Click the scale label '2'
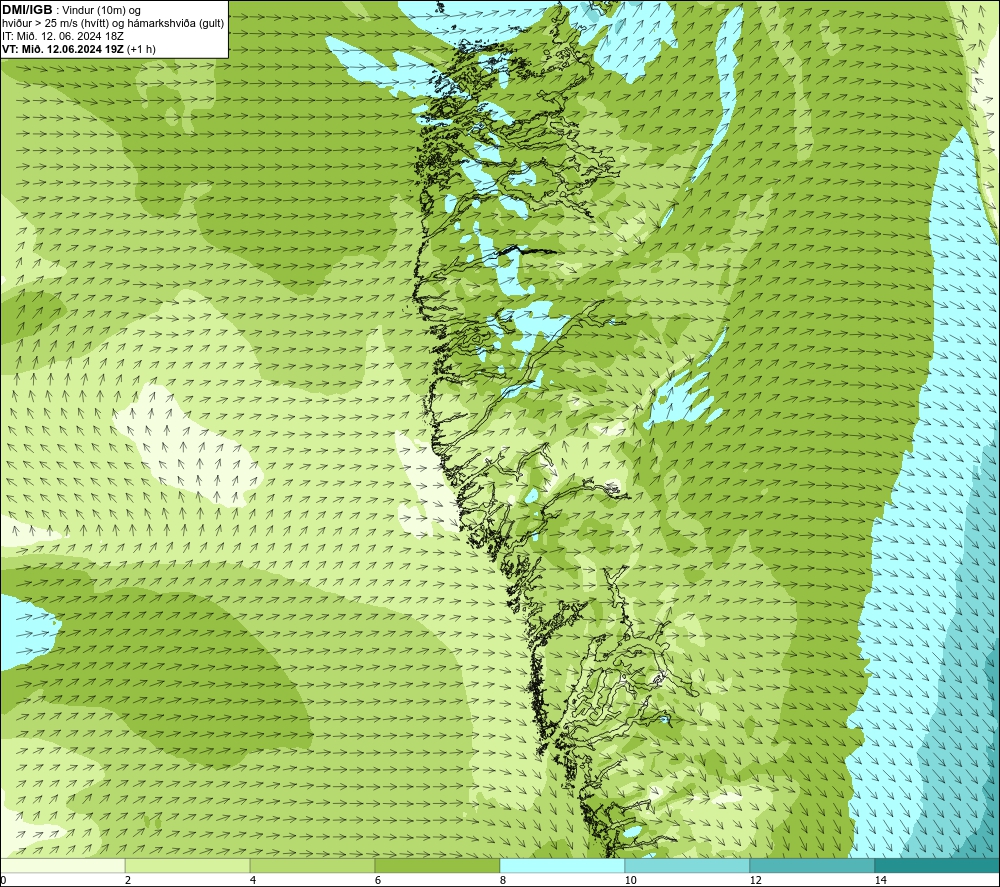This screenshot has width=1000, height=887. (x=128, y=880)
